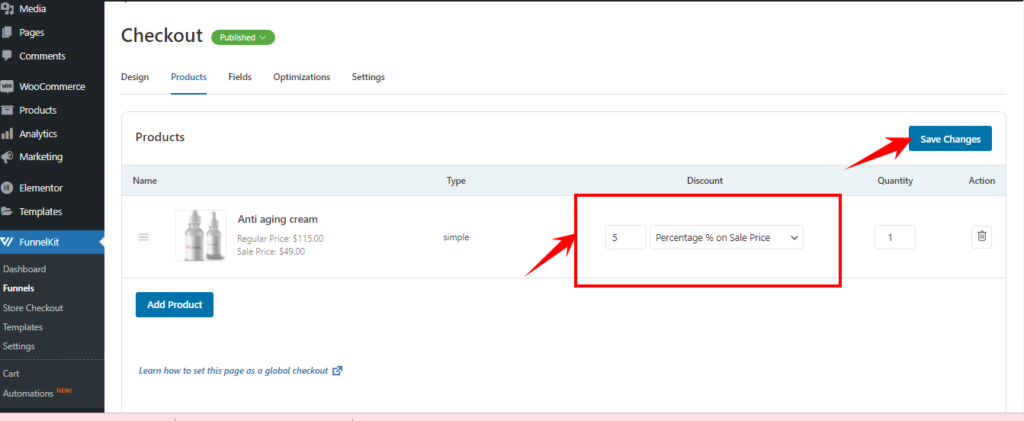Click the Analytics bar chart icon

[7, 134]
